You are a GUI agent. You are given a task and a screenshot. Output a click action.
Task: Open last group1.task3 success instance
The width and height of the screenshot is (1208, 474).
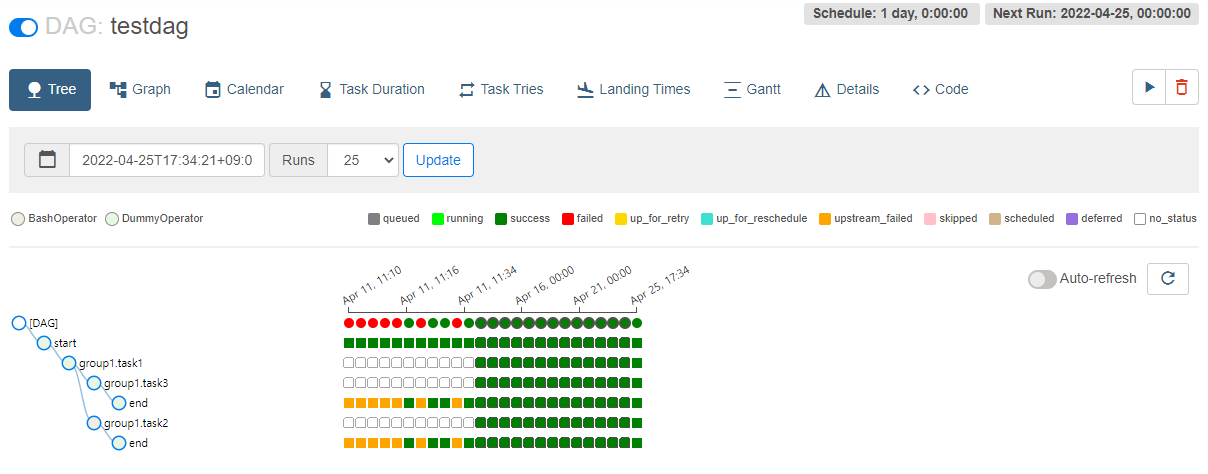[x=637, y=383]
